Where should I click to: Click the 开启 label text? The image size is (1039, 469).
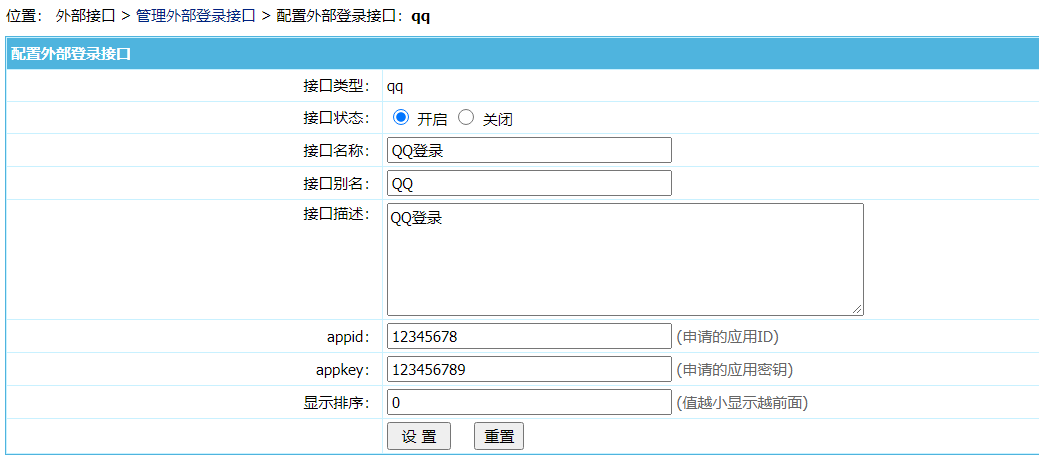pos(432,119)
